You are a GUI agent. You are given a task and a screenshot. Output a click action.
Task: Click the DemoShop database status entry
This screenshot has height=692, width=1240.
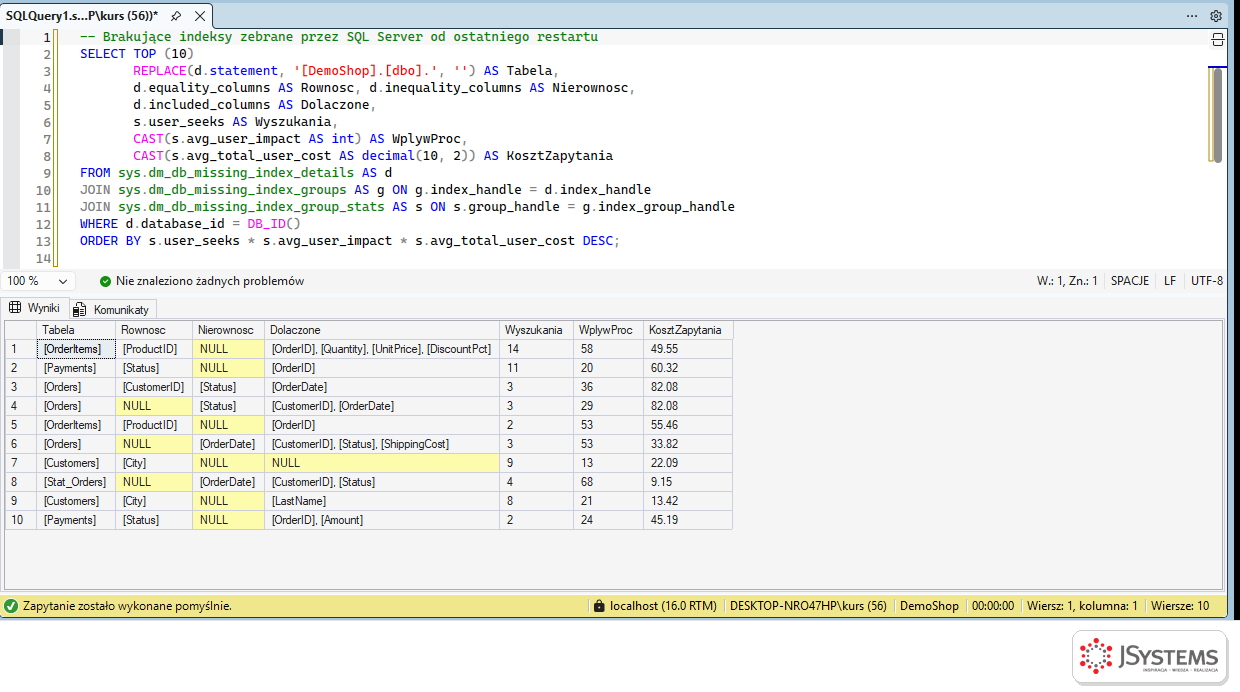coord(929,606)
